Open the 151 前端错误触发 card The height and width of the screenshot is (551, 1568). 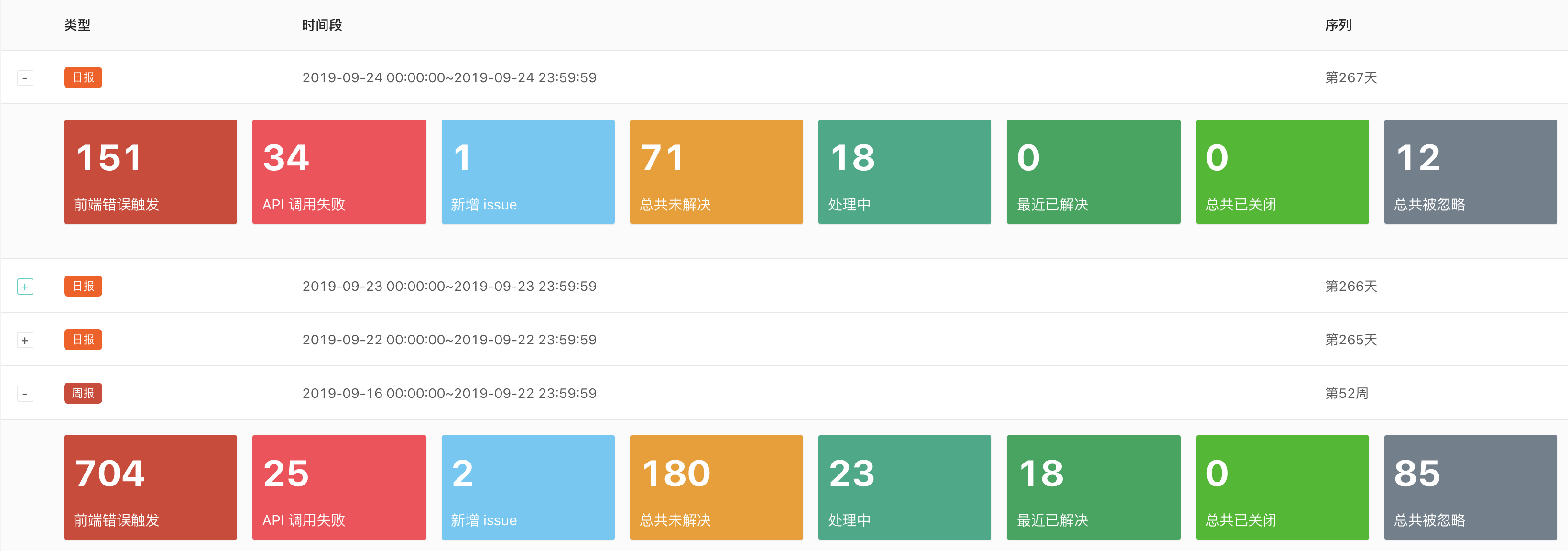tap(151, 172)
